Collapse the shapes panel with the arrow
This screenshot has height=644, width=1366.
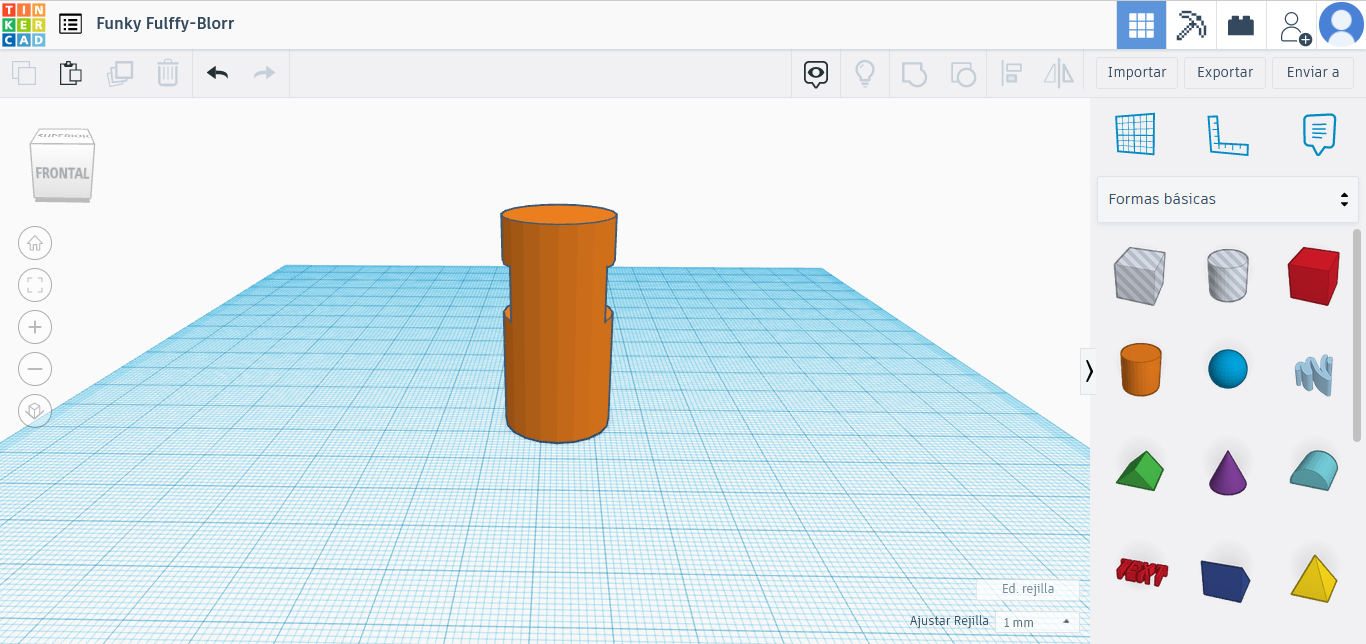tap(1088, 371)
